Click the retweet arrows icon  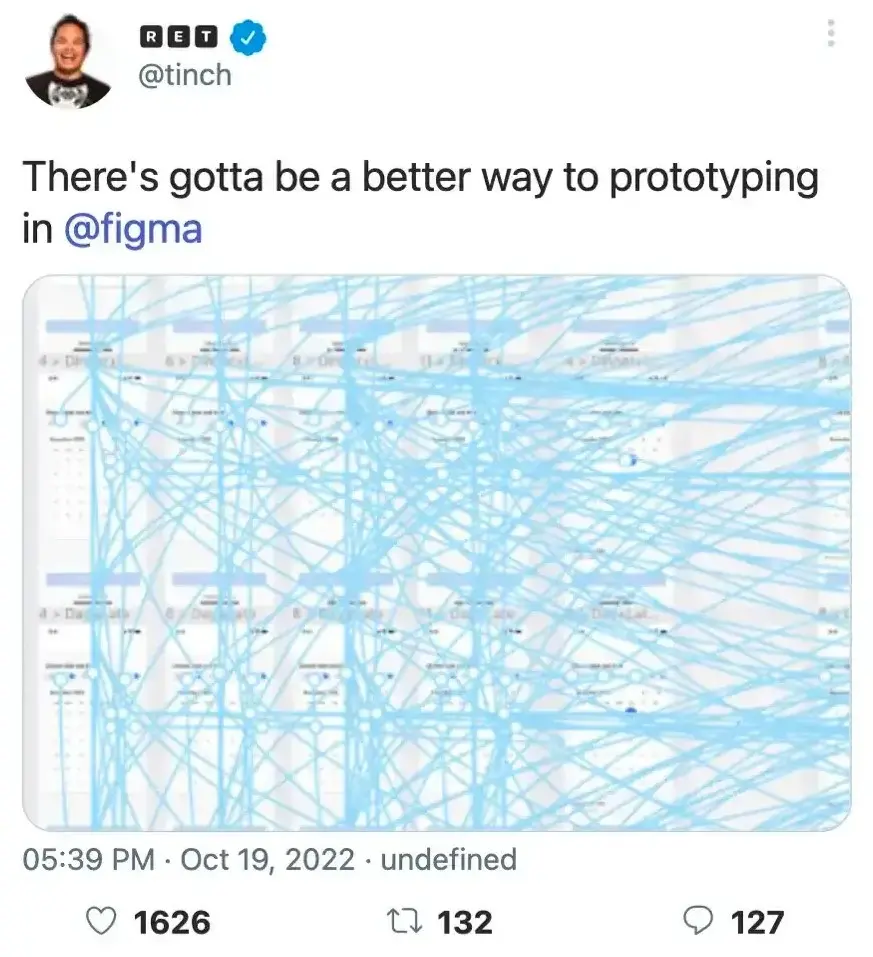coord(411,921)
